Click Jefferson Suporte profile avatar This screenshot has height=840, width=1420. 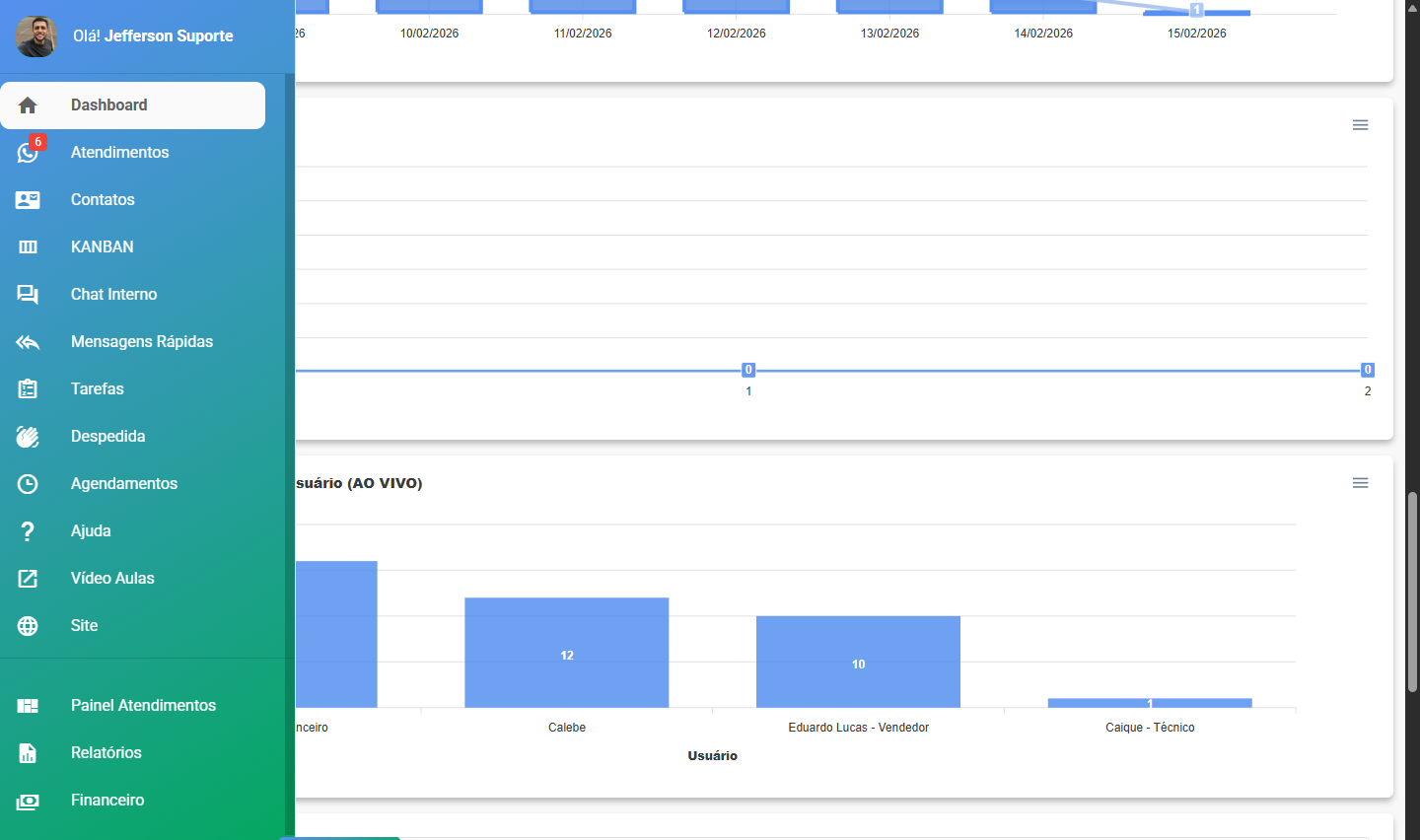(36, 36)
